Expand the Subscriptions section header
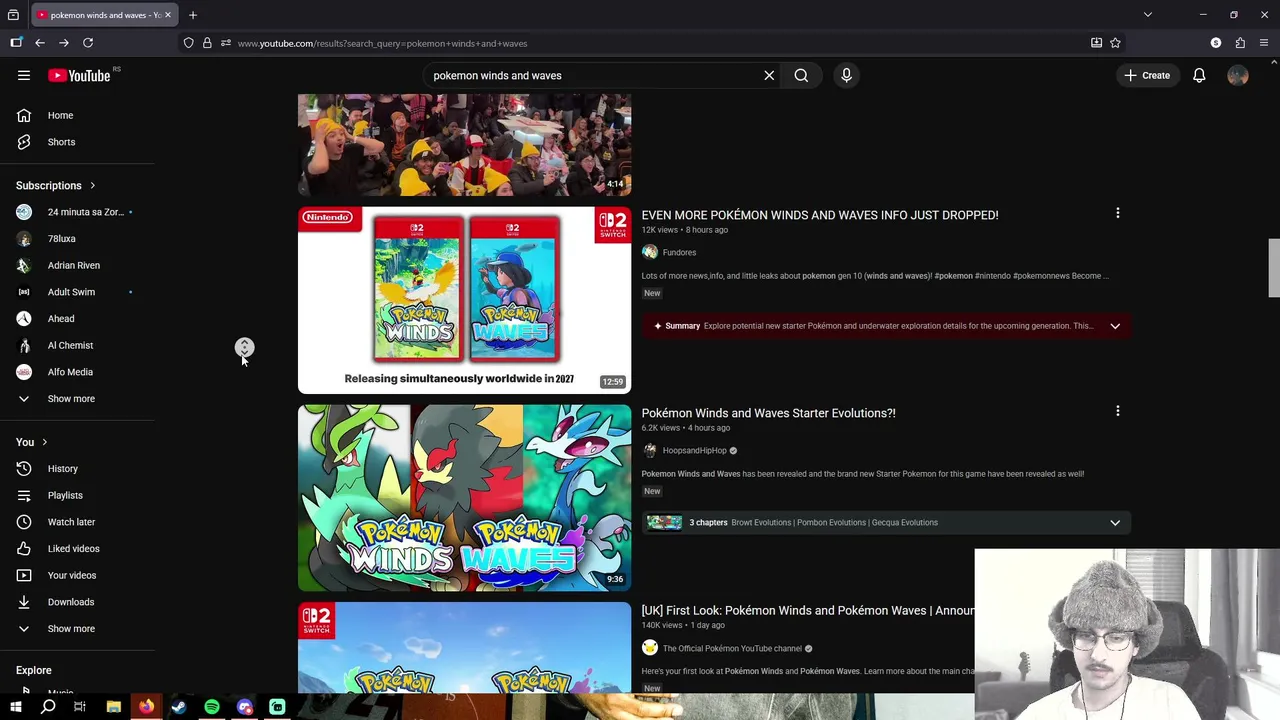 click(x=56, y=185)
